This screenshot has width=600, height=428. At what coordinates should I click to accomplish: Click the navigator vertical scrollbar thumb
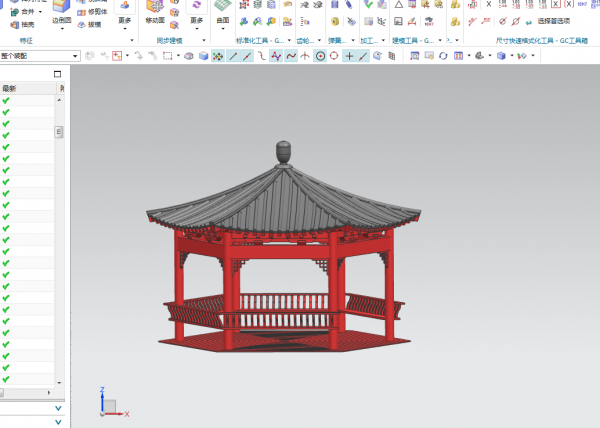tap(59, 132)
